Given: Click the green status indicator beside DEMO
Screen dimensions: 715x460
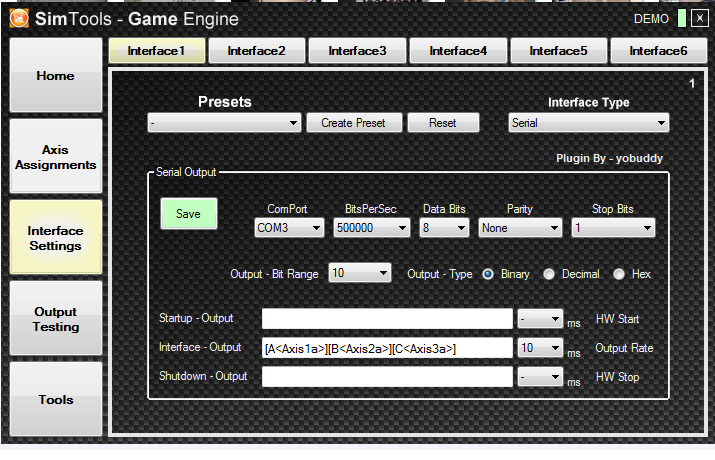Looking at the screenshot, I should (x=682, y=19).
